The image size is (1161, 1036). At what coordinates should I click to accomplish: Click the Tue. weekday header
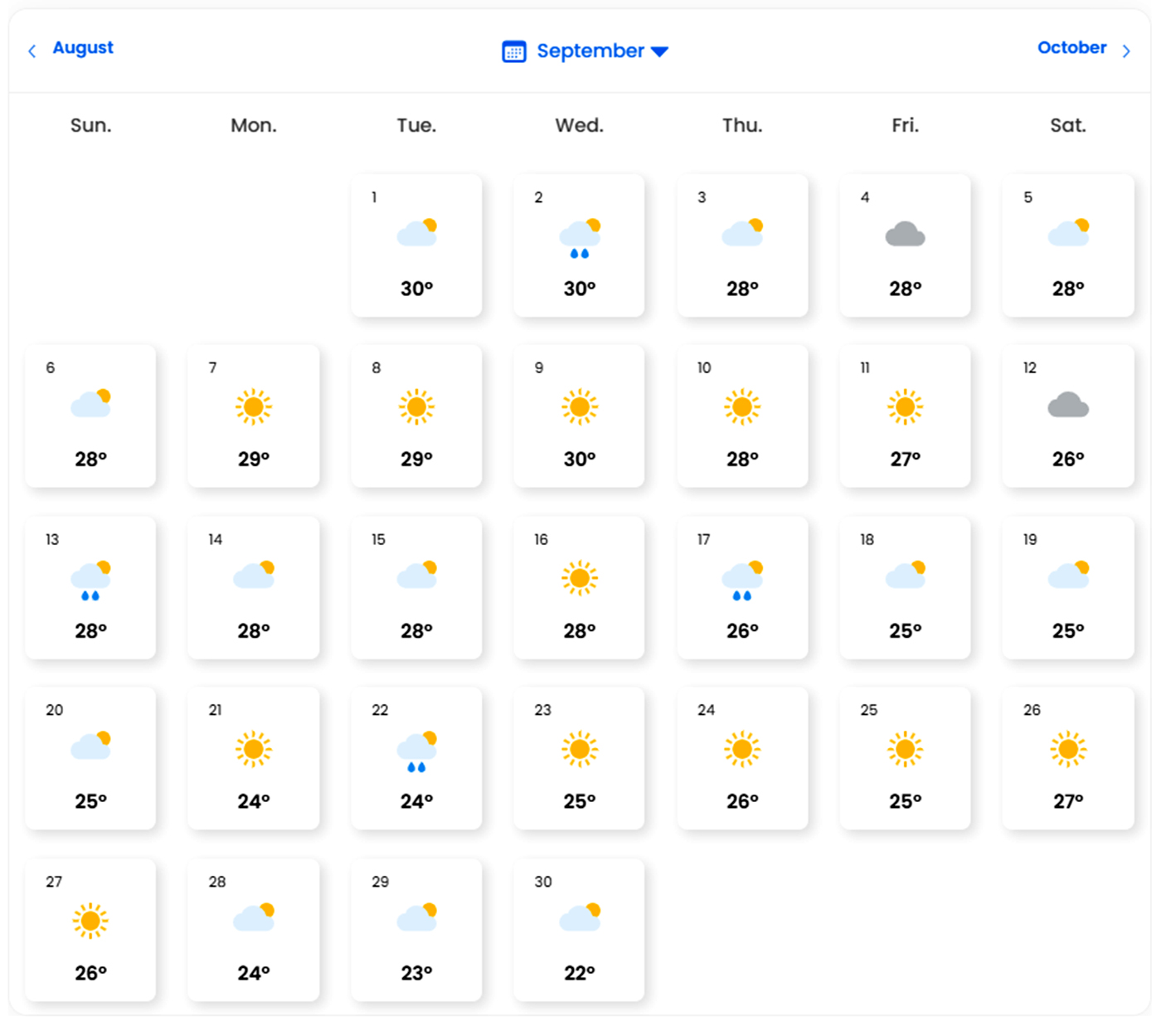point(416,125)
